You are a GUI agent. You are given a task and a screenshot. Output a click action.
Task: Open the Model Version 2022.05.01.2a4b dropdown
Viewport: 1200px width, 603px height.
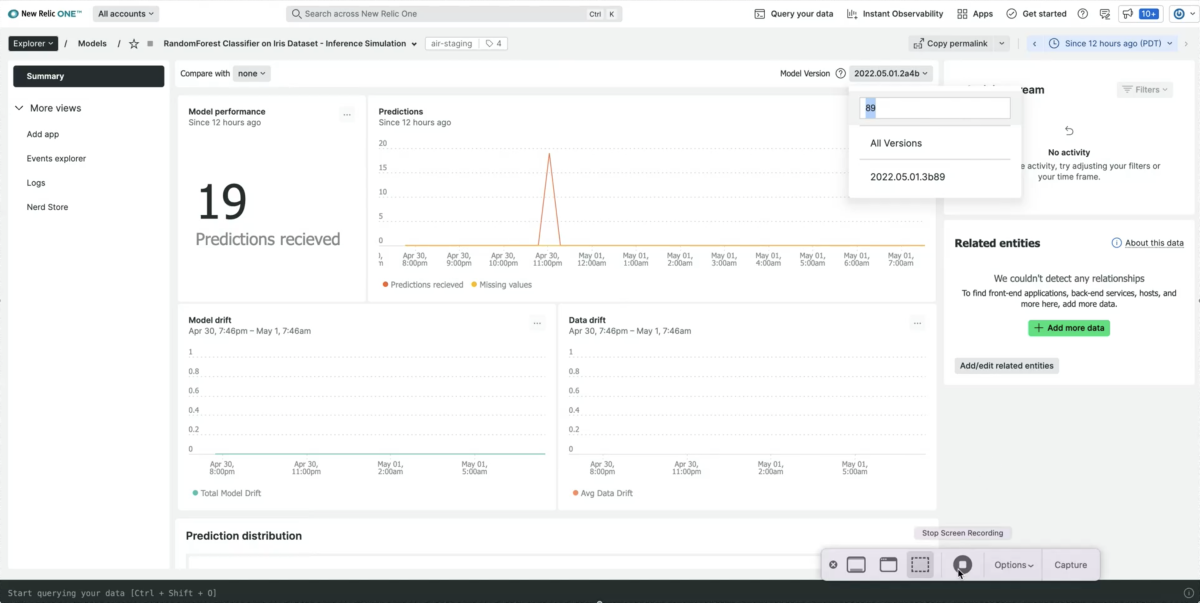(x=891, y=73)
